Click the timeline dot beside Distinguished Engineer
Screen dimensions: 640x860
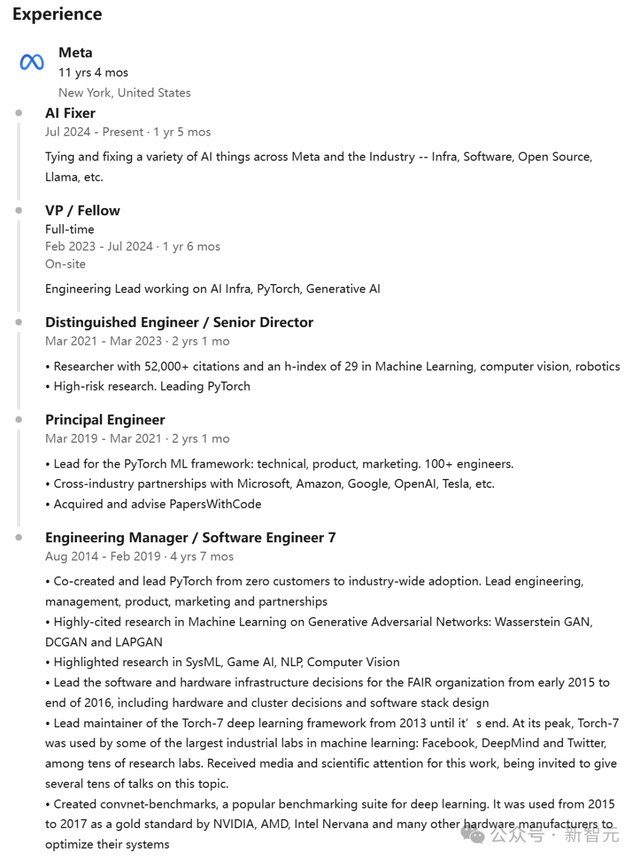pos(19,322)
